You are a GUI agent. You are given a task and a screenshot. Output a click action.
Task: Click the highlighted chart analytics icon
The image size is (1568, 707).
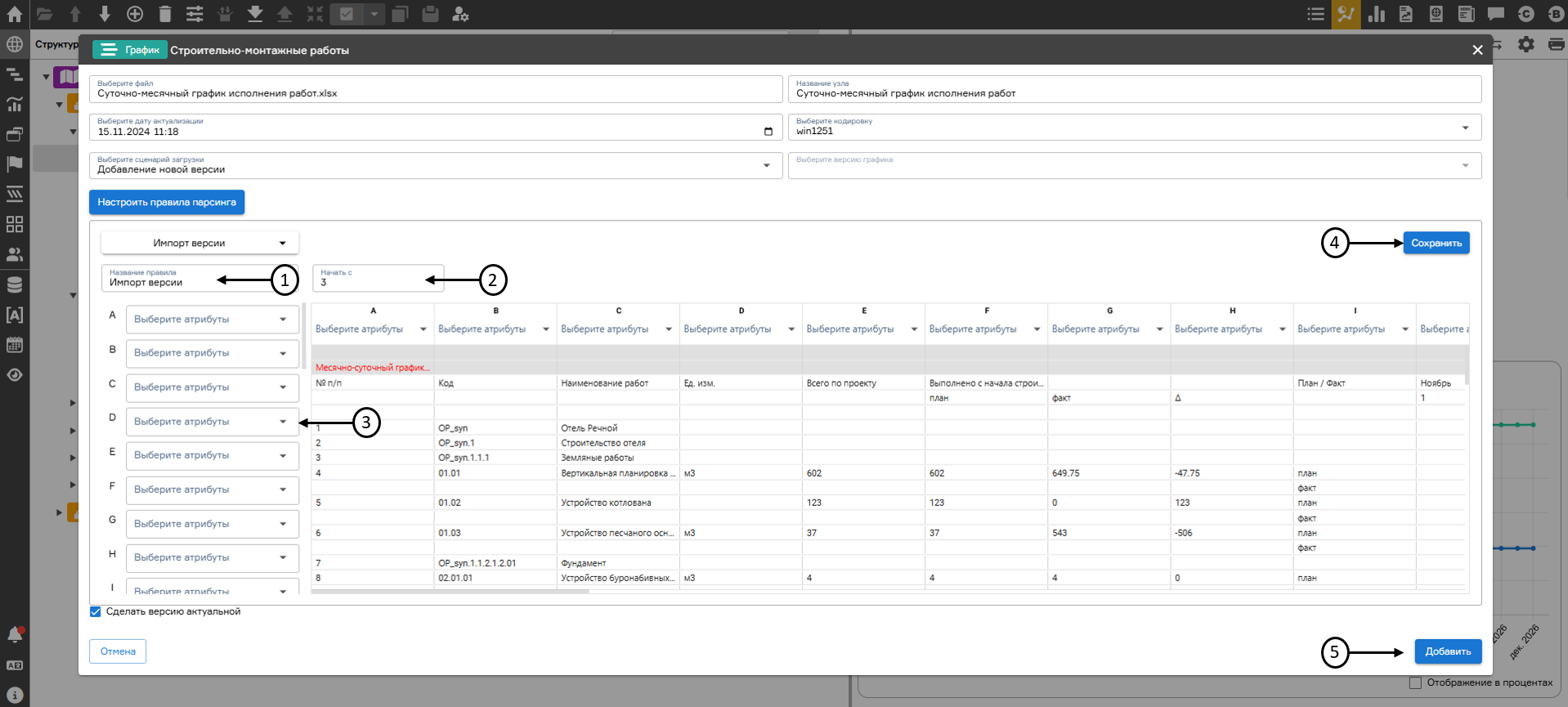point(1346,14)
